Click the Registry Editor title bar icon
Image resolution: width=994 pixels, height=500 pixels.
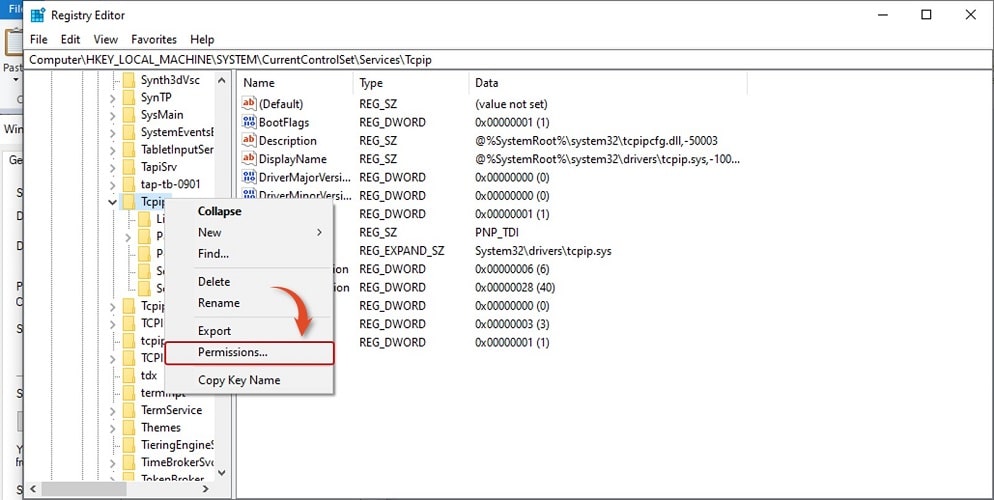(38, 15)
